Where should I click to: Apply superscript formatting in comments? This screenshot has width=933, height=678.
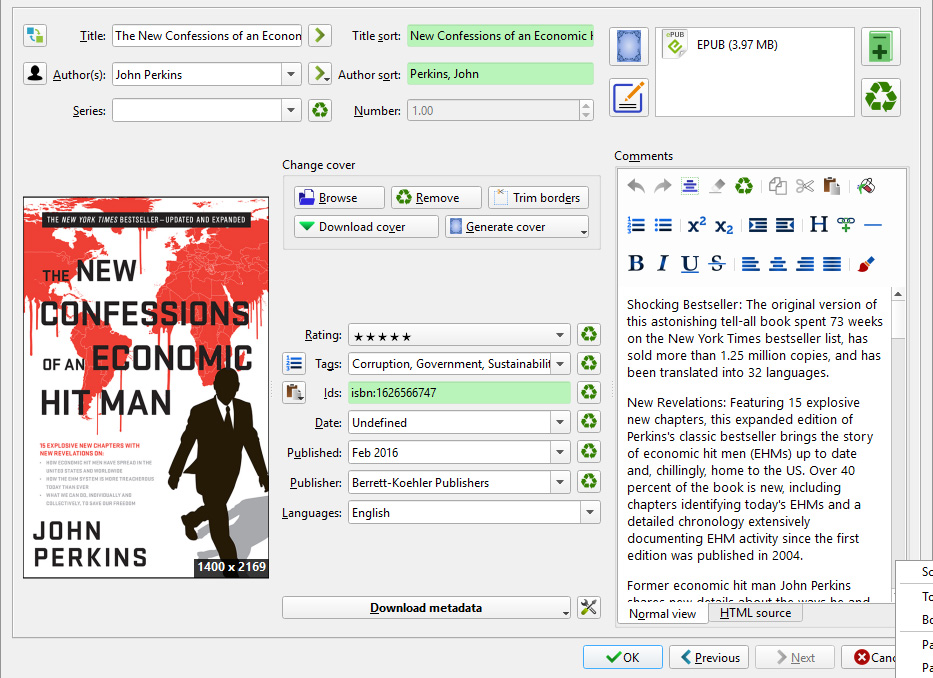tap(696, 225)
